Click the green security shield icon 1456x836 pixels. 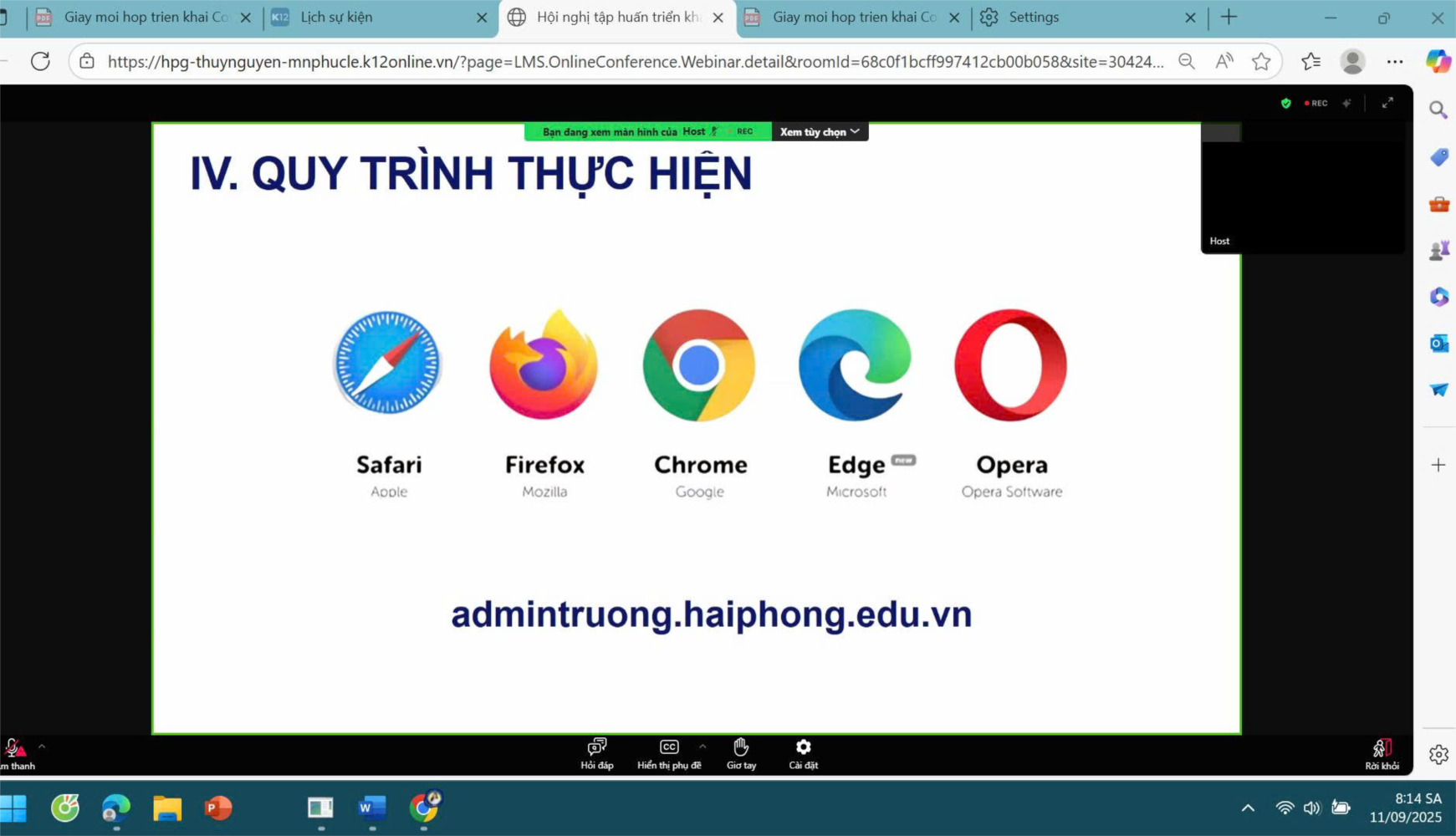(1285, 104)
